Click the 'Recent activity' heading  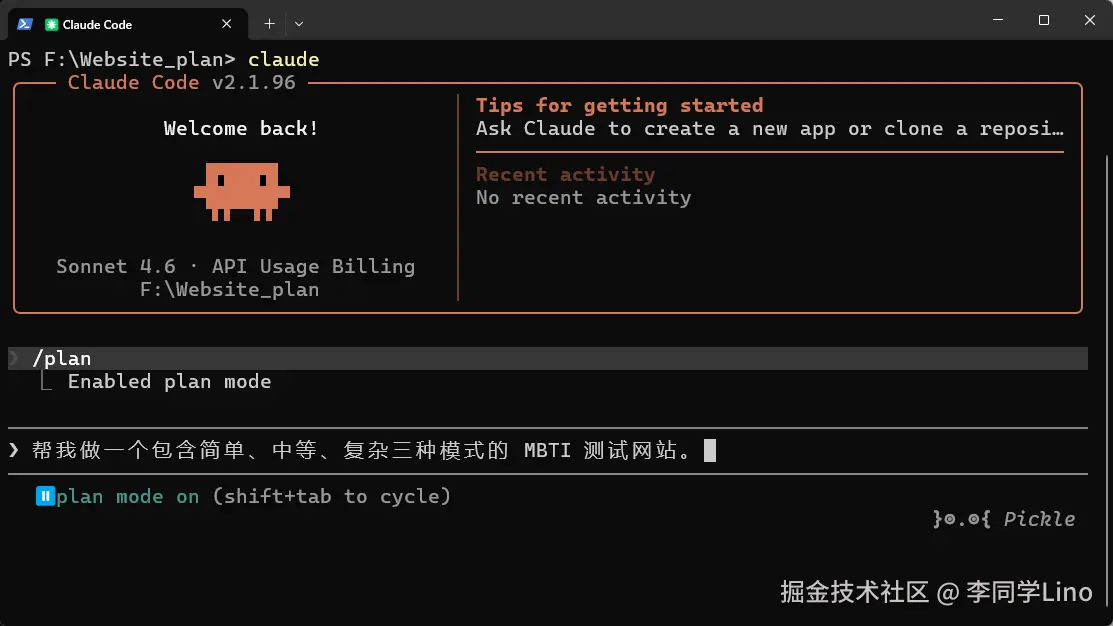point(565,174)
